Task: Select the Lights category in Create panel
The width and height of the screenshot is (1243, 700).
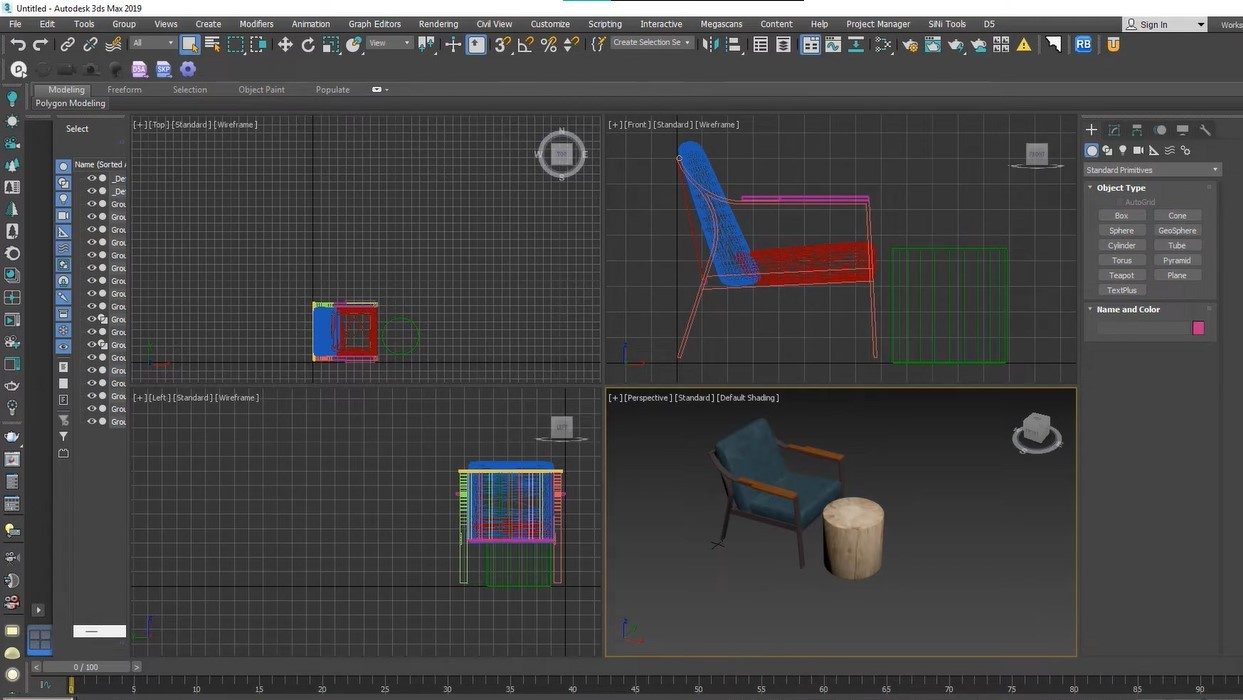Action: 1123,150
